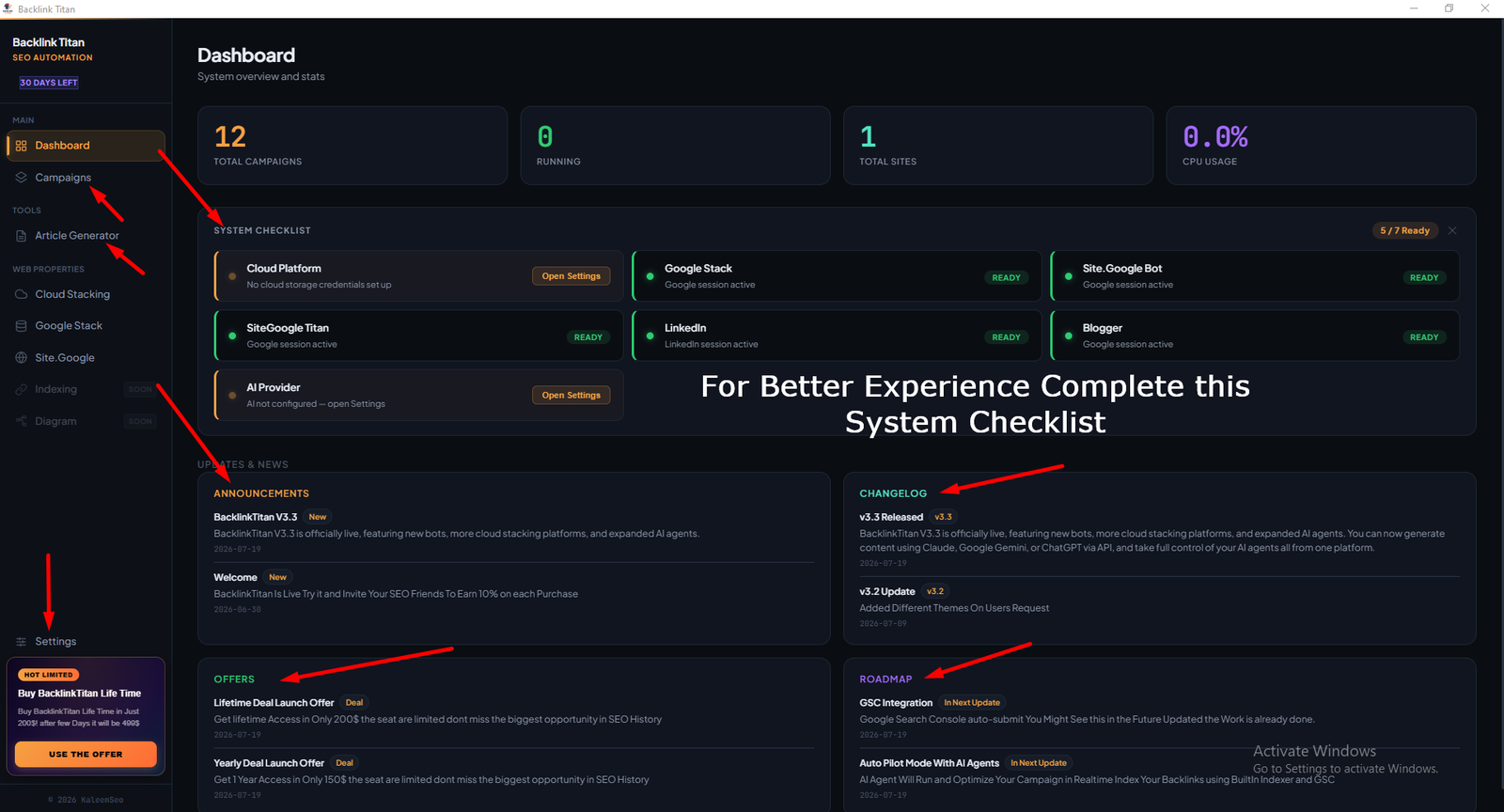This screenshot has height=812, width=1504.
Task: Click Blogger green status dot
Action: 1068,336
